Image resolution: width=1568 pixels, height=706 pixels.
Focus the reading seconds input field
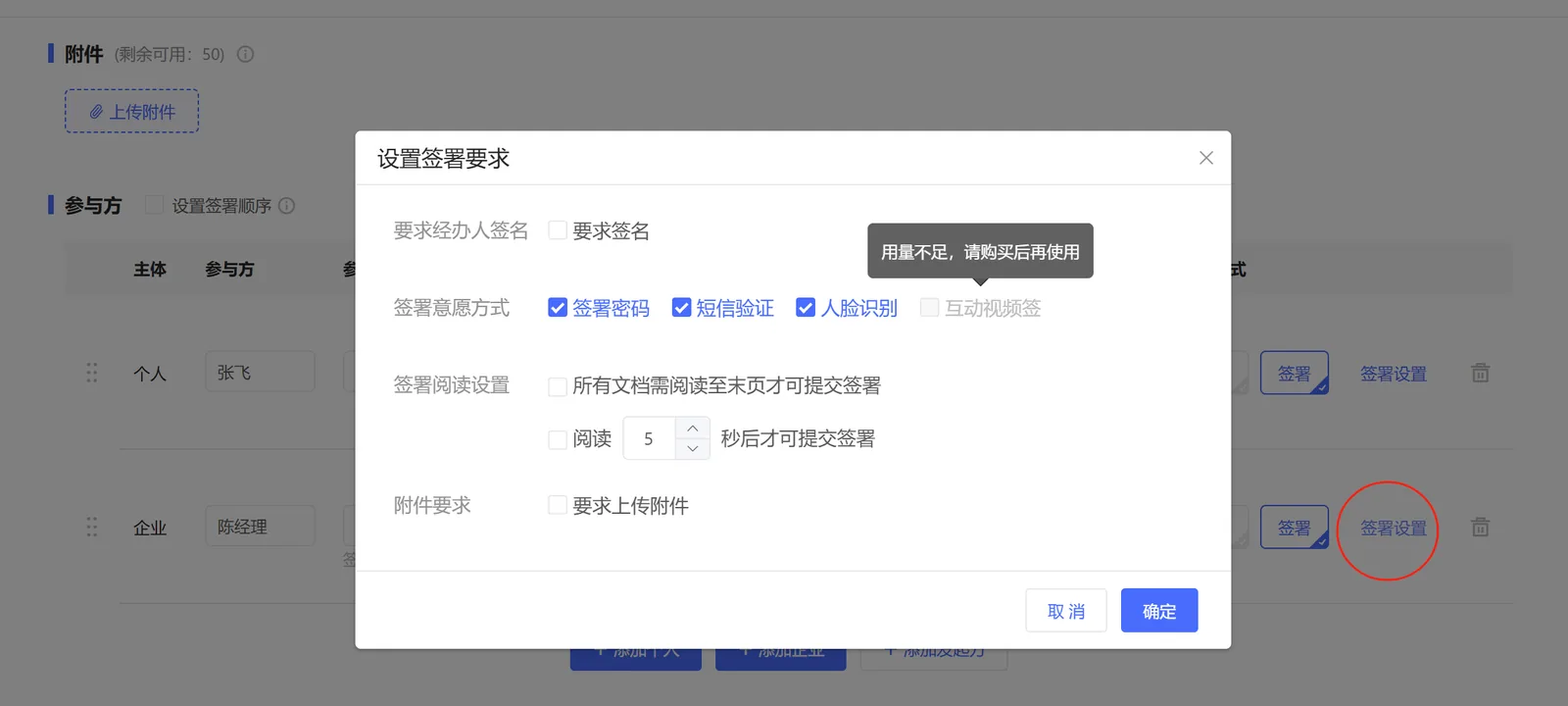[x=650, y=438]
